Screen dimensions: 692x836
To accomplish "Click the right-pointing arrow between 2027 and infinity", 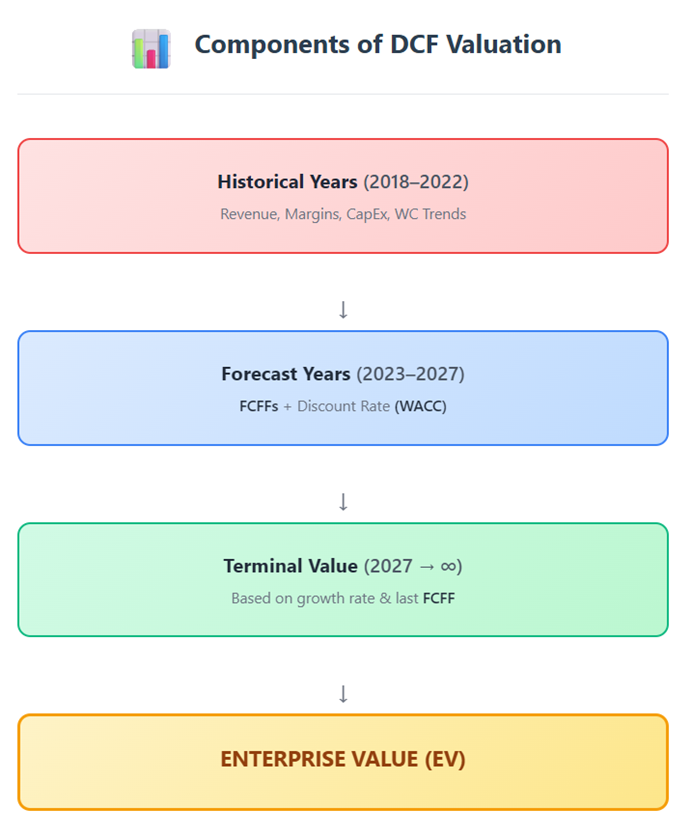I will click(x=425, y=567).
